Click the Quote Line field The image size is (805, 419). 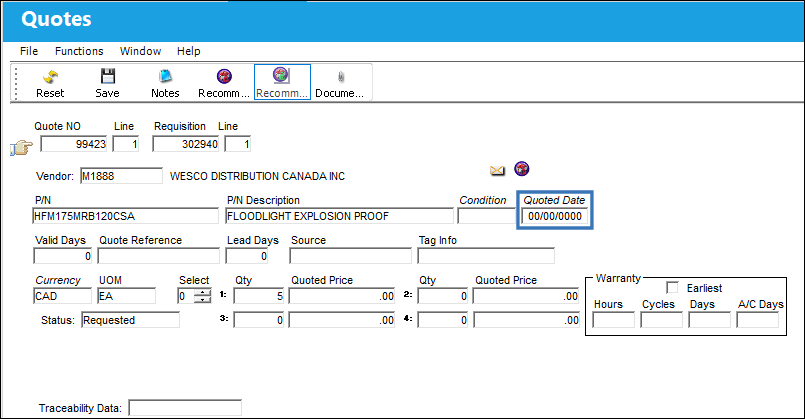[126, 144]
